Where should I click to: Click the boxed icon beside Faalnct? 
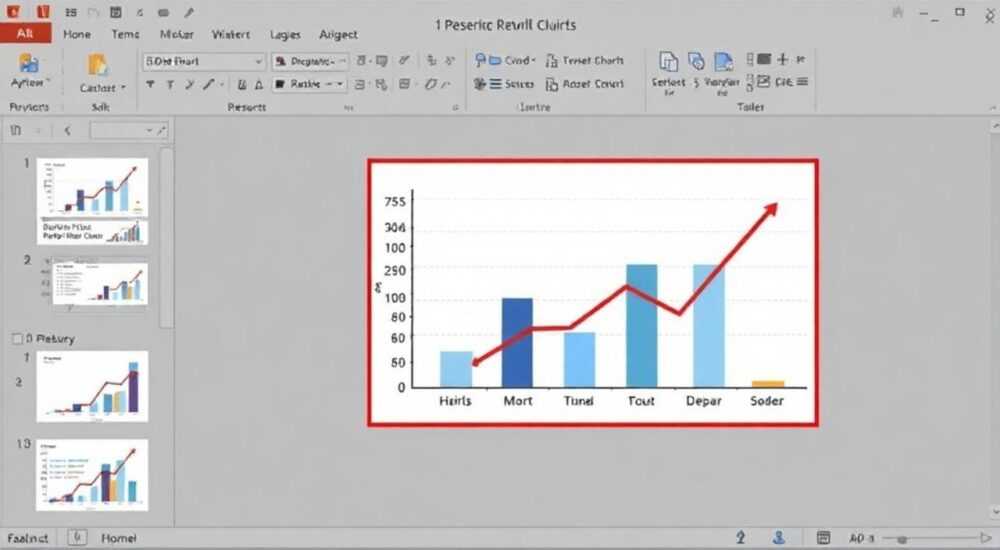[x=77, y=538]
